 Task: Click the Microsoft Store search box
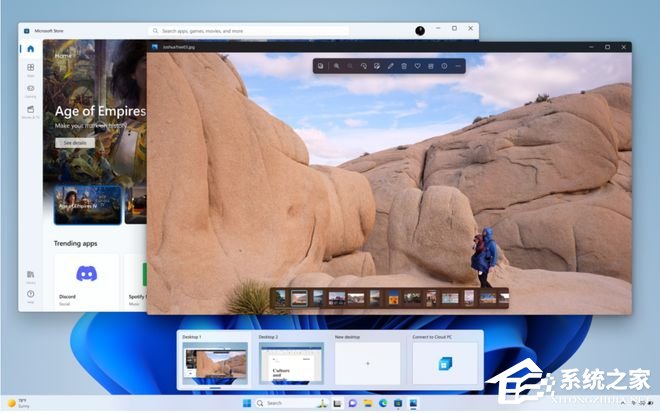click(x=249, y=31)
